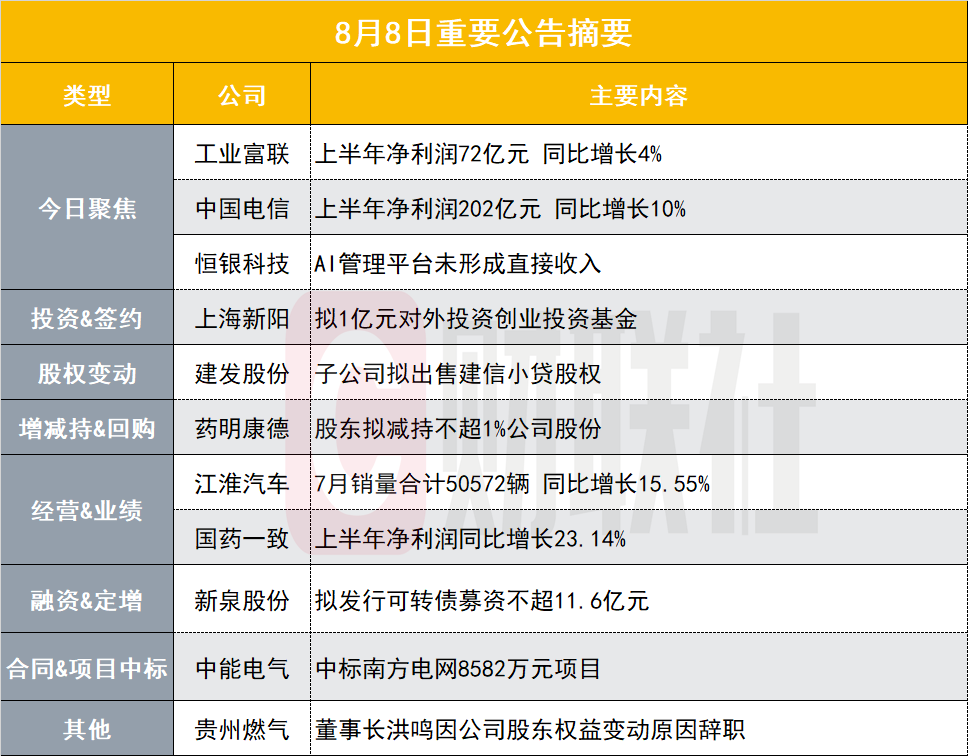
Task: Click '子公司拟出售建信小贷股权'
Action: click(x=457, y=373)
